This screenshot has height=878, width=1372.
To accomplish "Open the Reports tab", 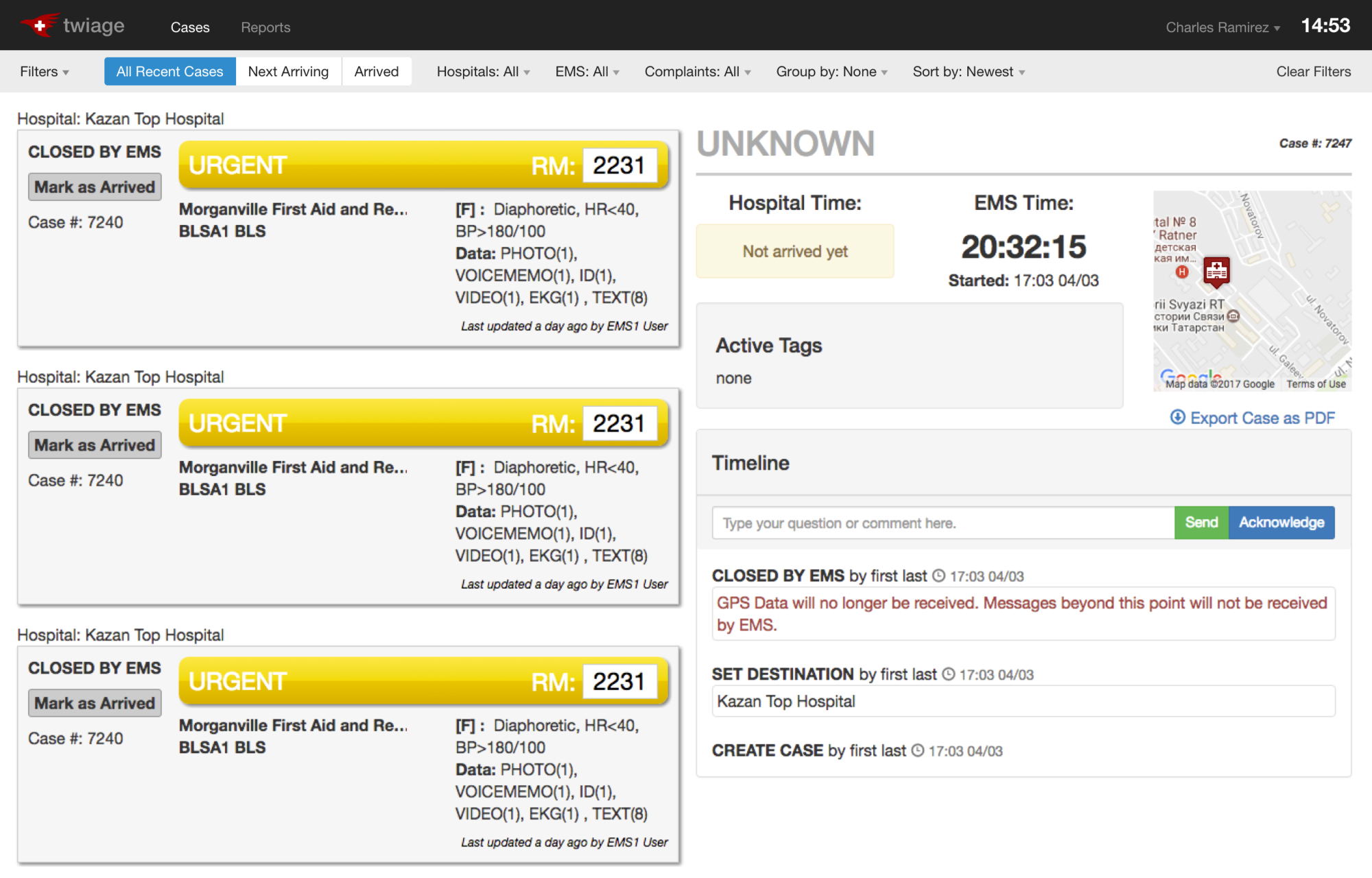I will pyautogui.click(x=265, y=27).
